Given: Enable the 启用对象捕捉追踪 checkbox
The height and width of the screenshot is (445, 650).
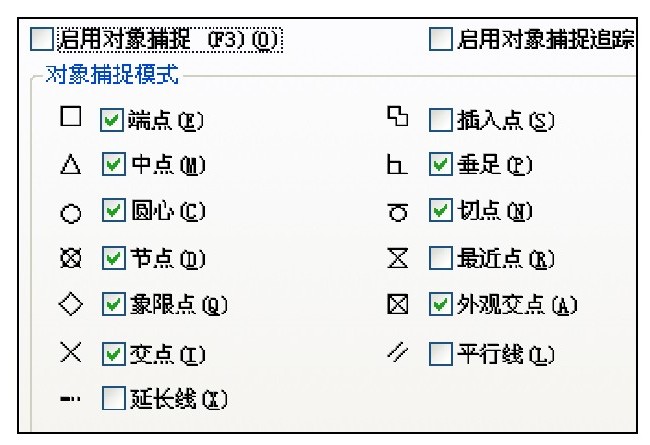Looking at the screenshot, I should tap(440, 40).
